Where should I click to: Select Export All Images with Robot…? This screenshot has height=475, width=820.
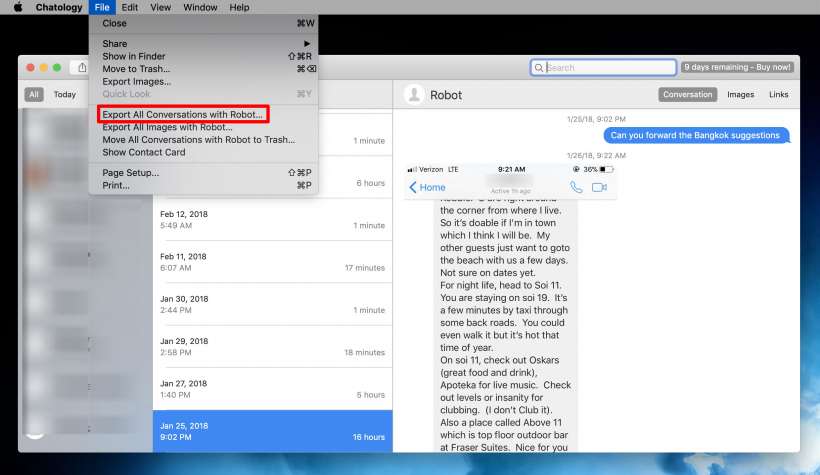tap(203, 127)
